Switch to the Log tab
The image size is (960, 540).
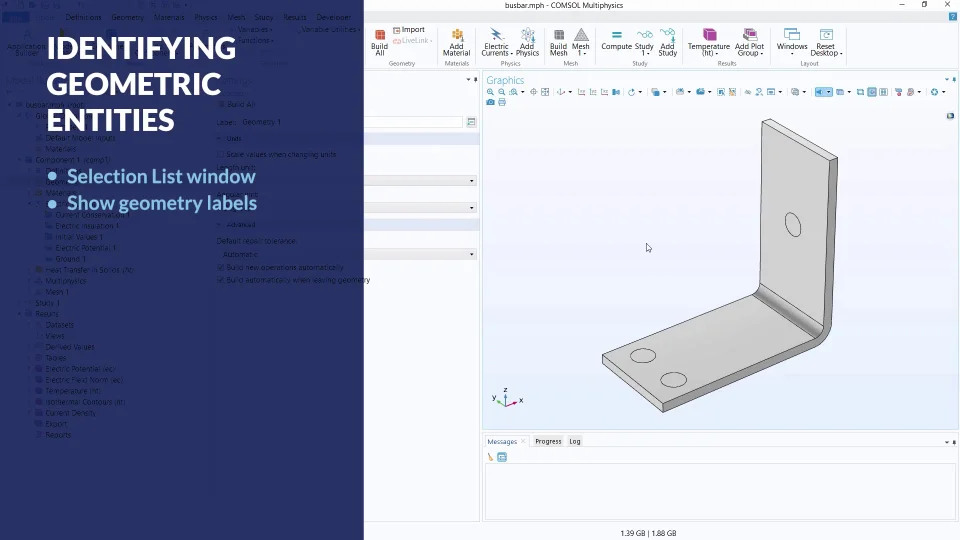(x=575, y=441)
